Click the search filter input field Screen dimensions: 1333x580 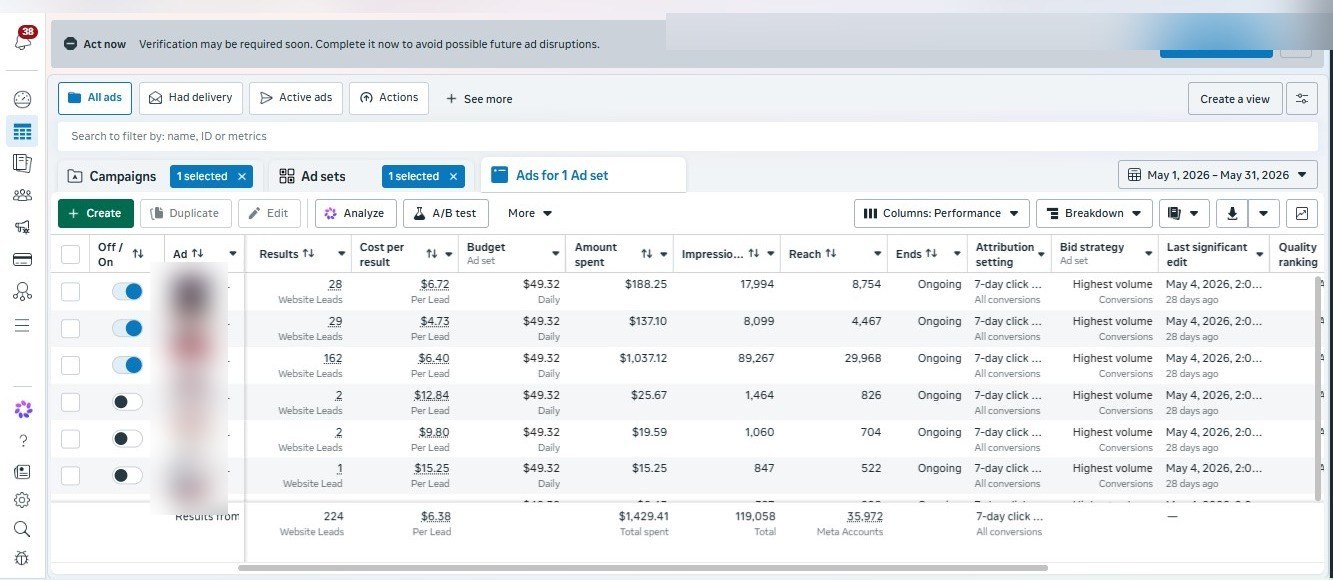(x=687, y=136)
